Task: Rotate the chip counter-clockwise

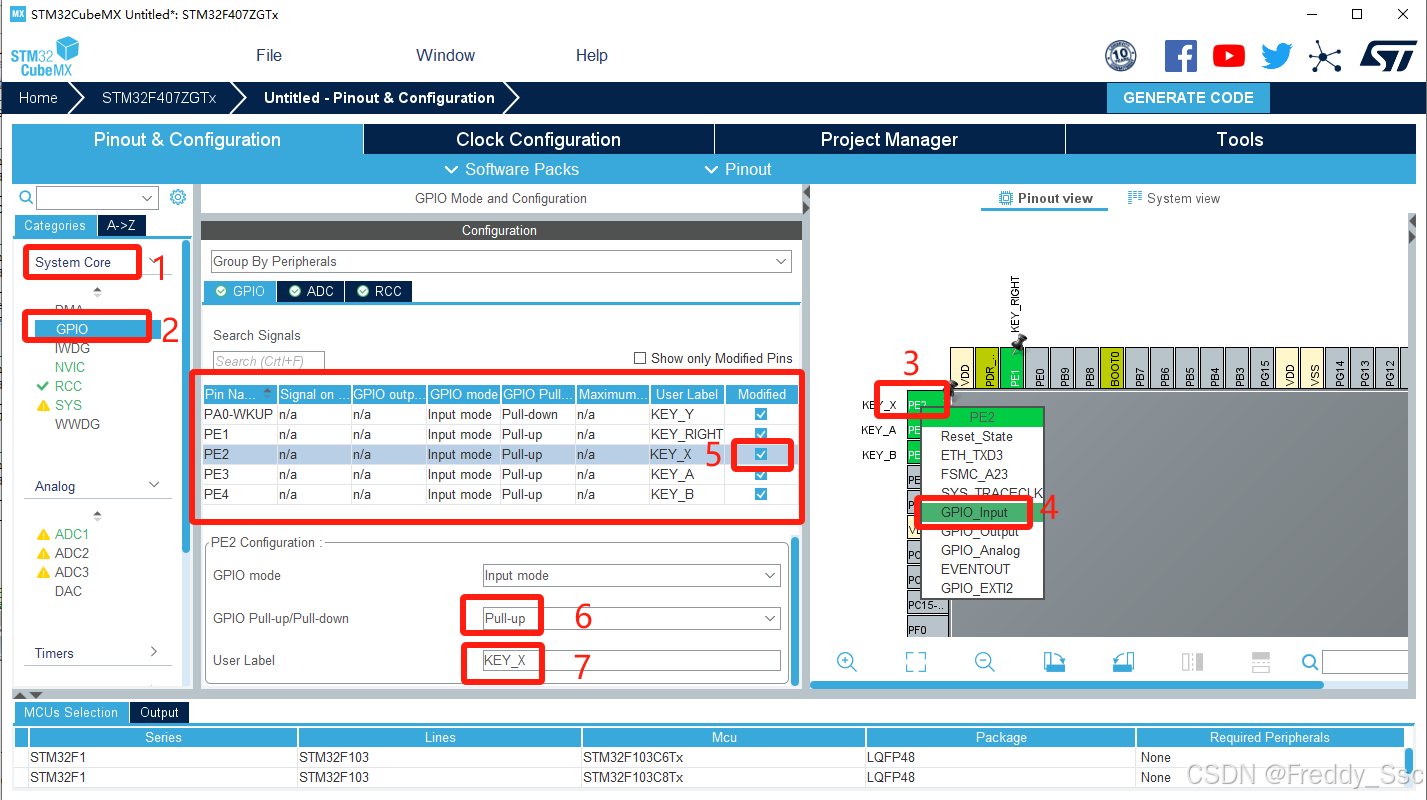Action: coord(1123,662)
